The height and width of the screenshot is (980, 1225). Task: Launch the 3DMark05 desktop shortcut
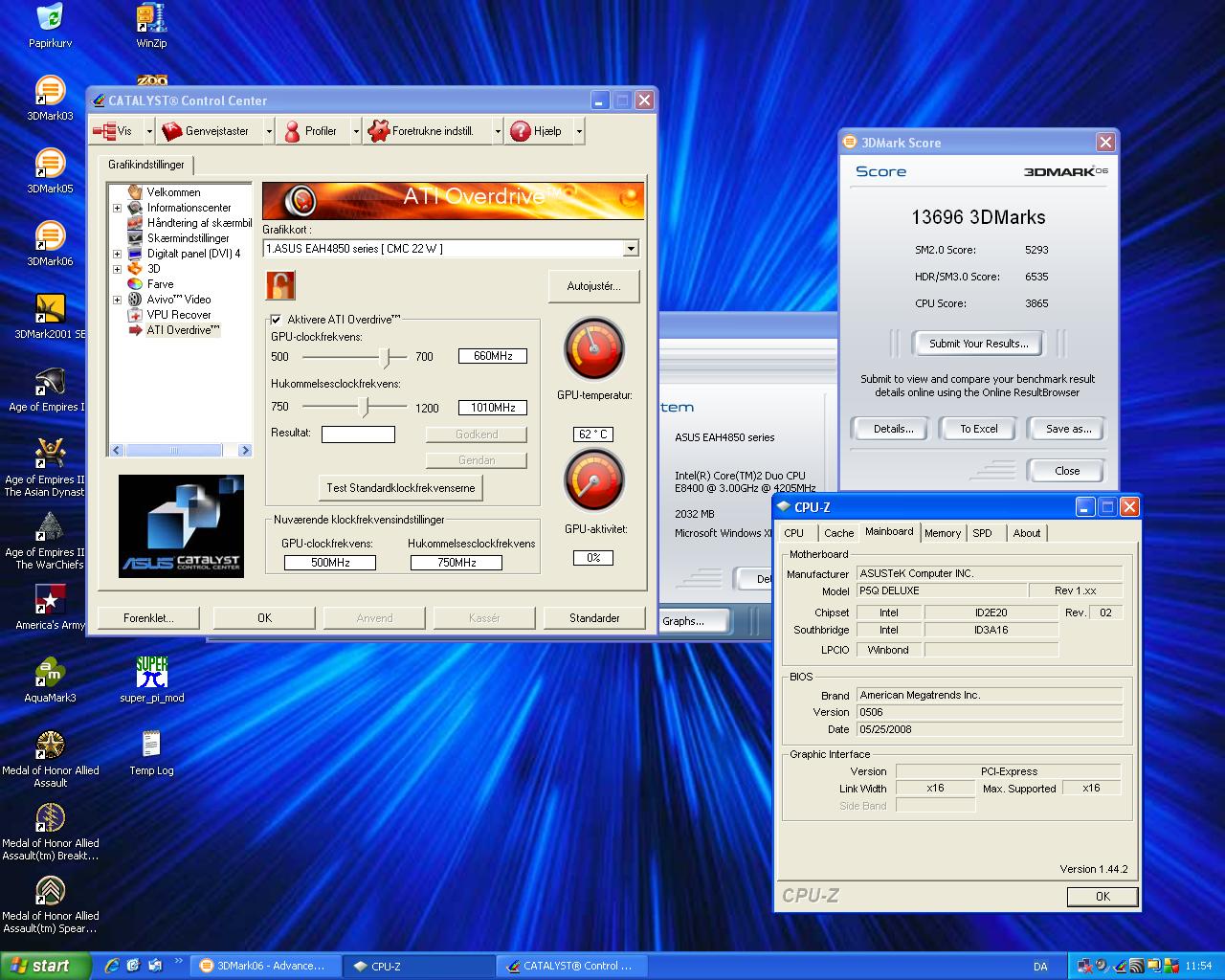point(50,171)
